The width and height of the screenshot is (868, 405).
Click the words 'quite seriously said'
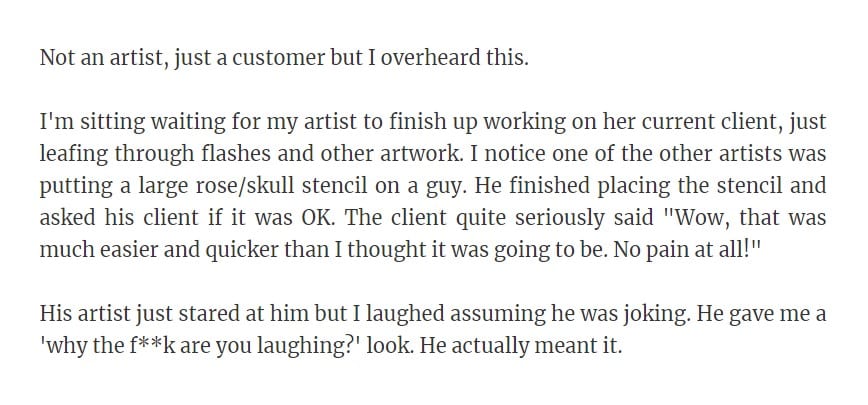click(x=555, y=218)
